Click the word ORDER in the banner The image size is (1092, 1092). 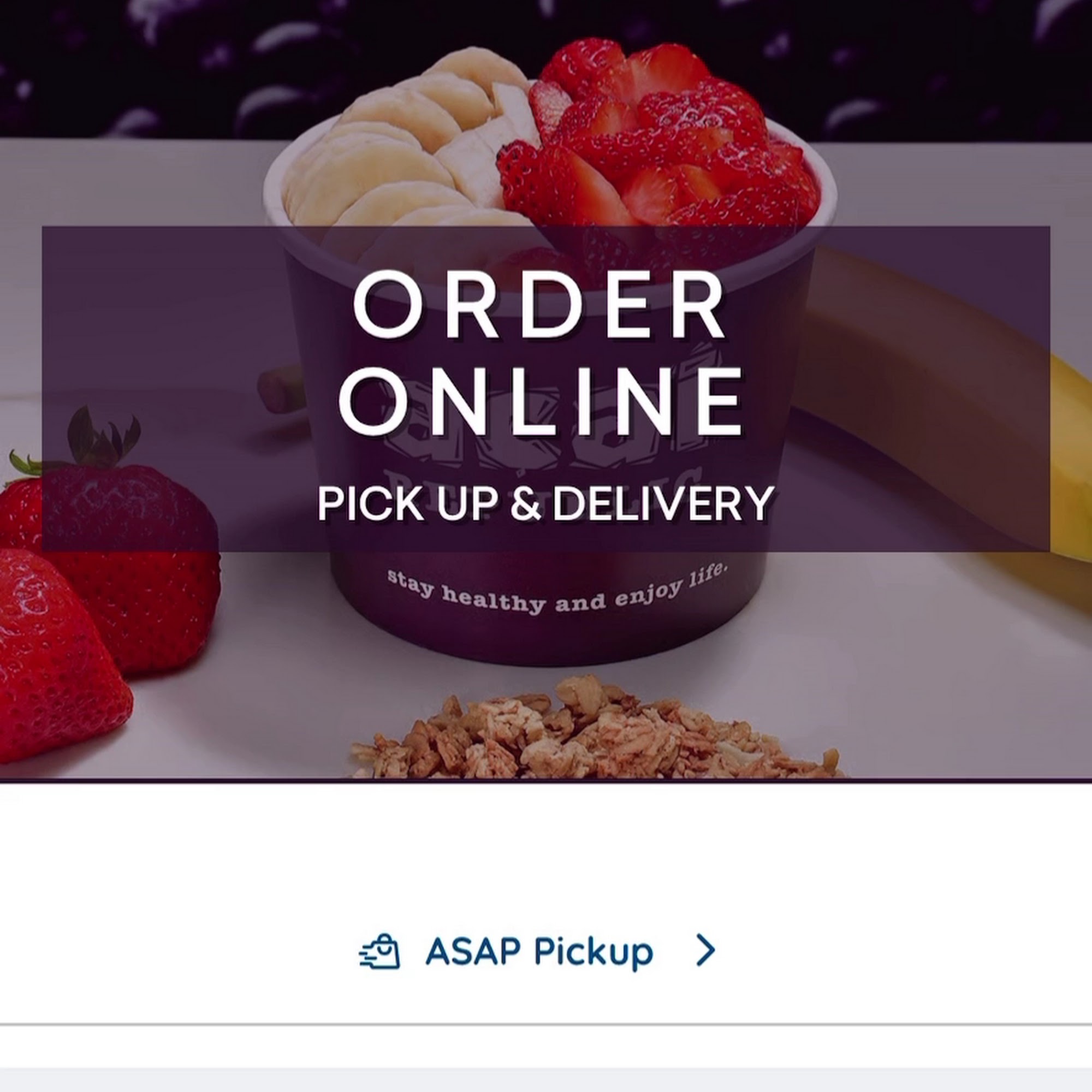pyautogui.click(x=539, y=305)
